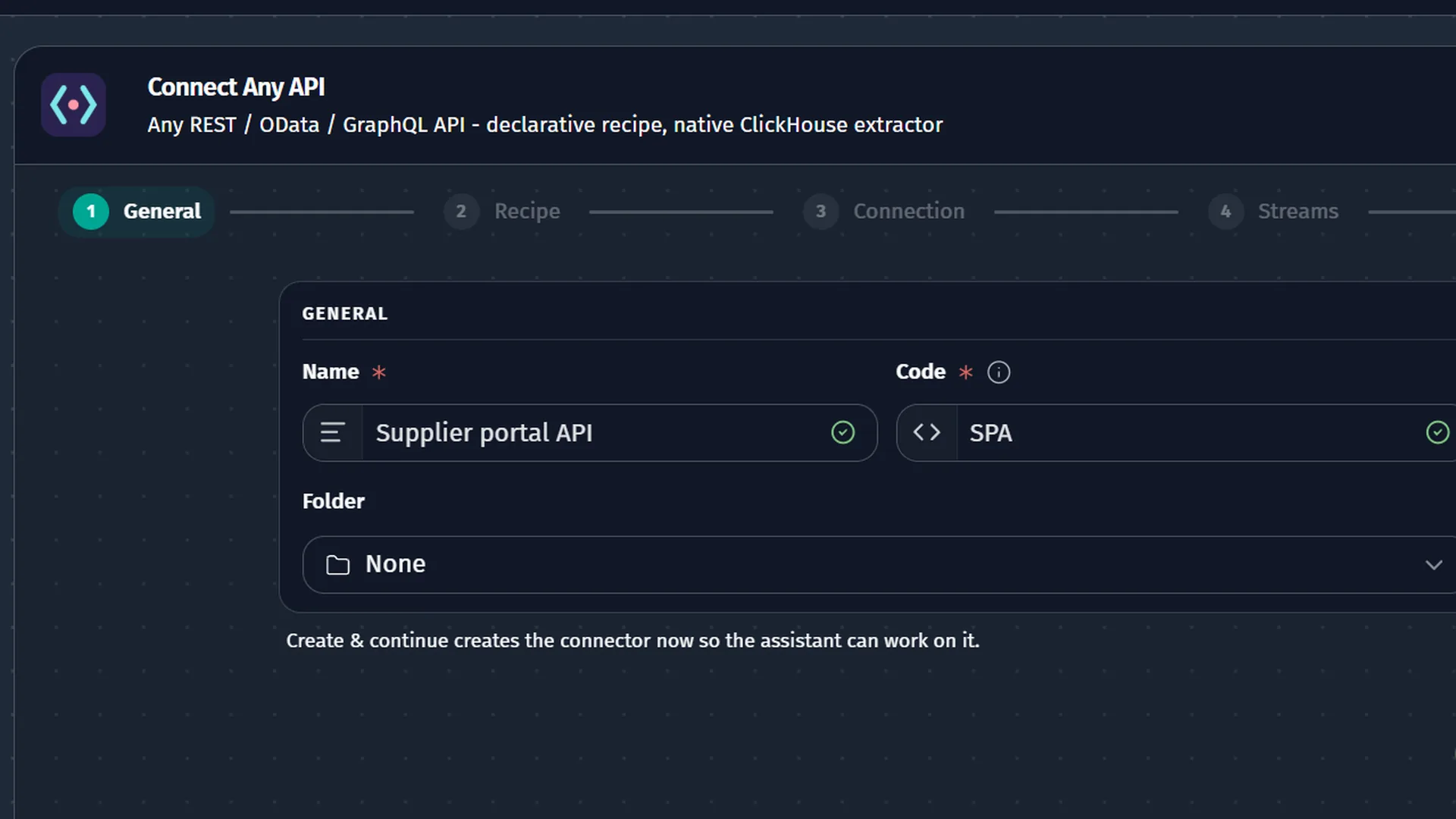Click the Connect Any API logo icon
Screen dimensions: 1456x819
point(74,105)
